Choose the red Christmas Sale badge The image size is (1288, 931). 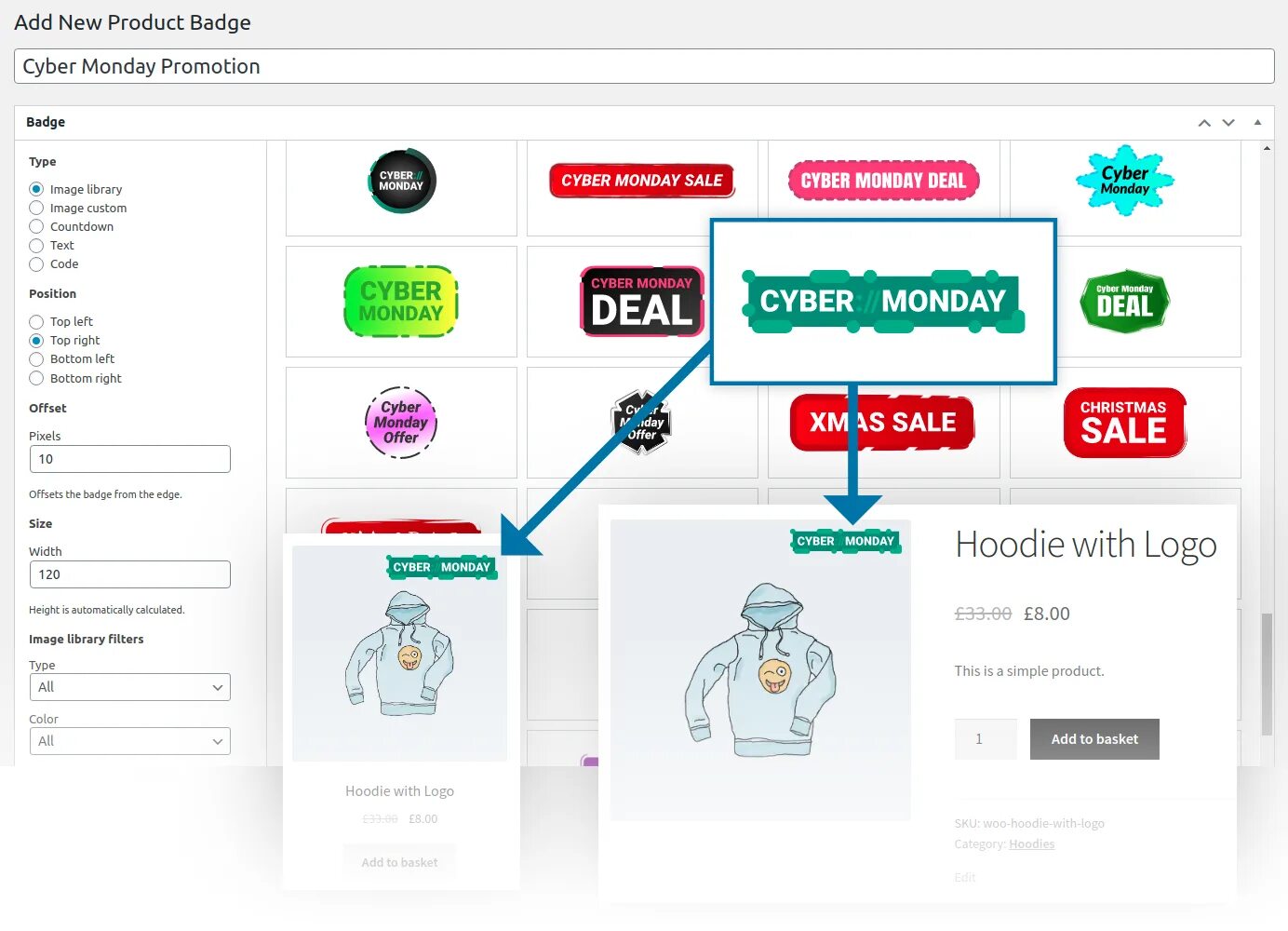(x=1125, y=423)
